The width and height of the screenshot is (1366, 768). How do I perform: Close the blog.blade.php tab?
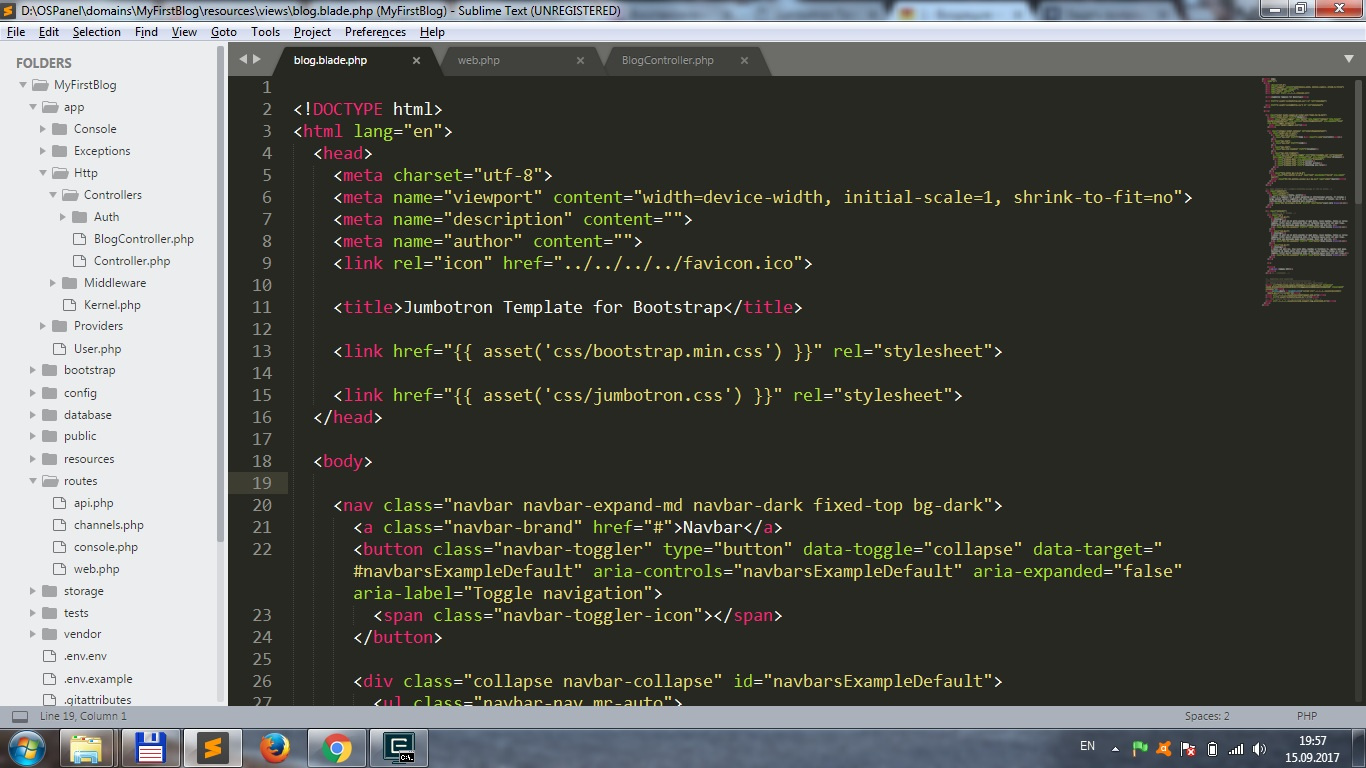(417, 60)
